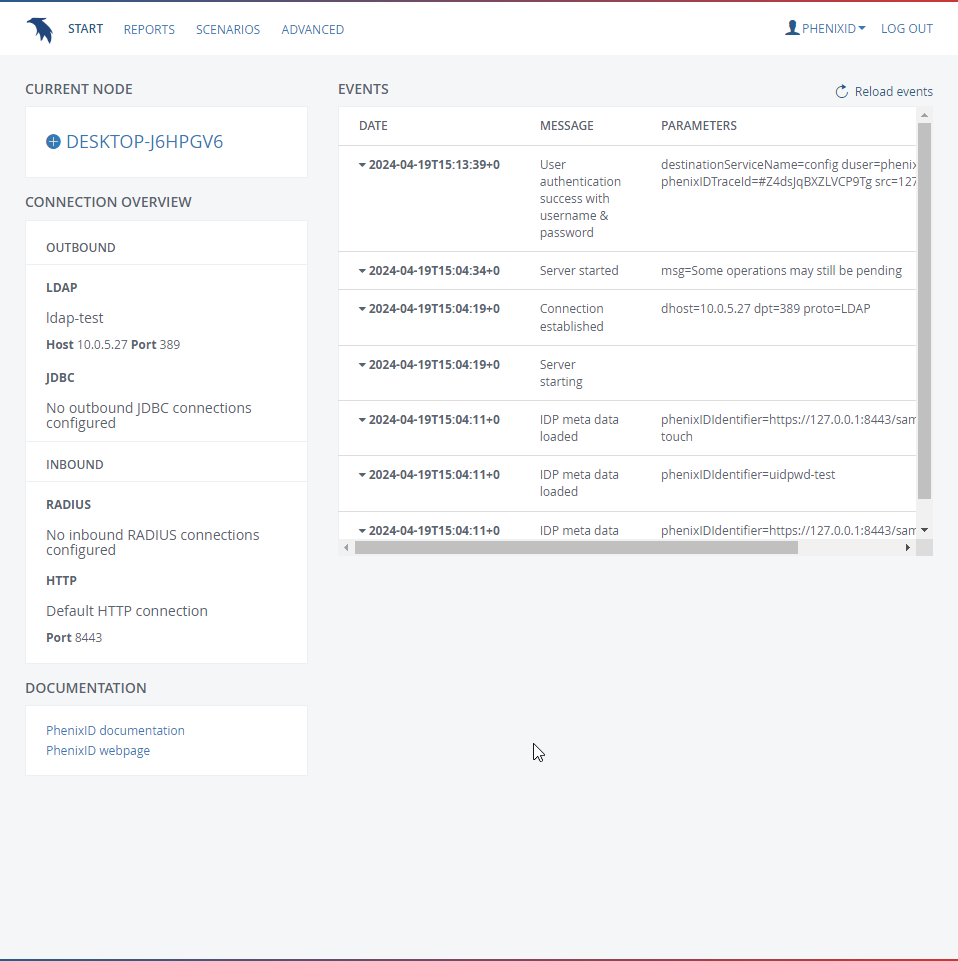This screenshot has width=958, height=961.
Task: Click the events table scroll down arrow
Action: [x=924, y=530]
